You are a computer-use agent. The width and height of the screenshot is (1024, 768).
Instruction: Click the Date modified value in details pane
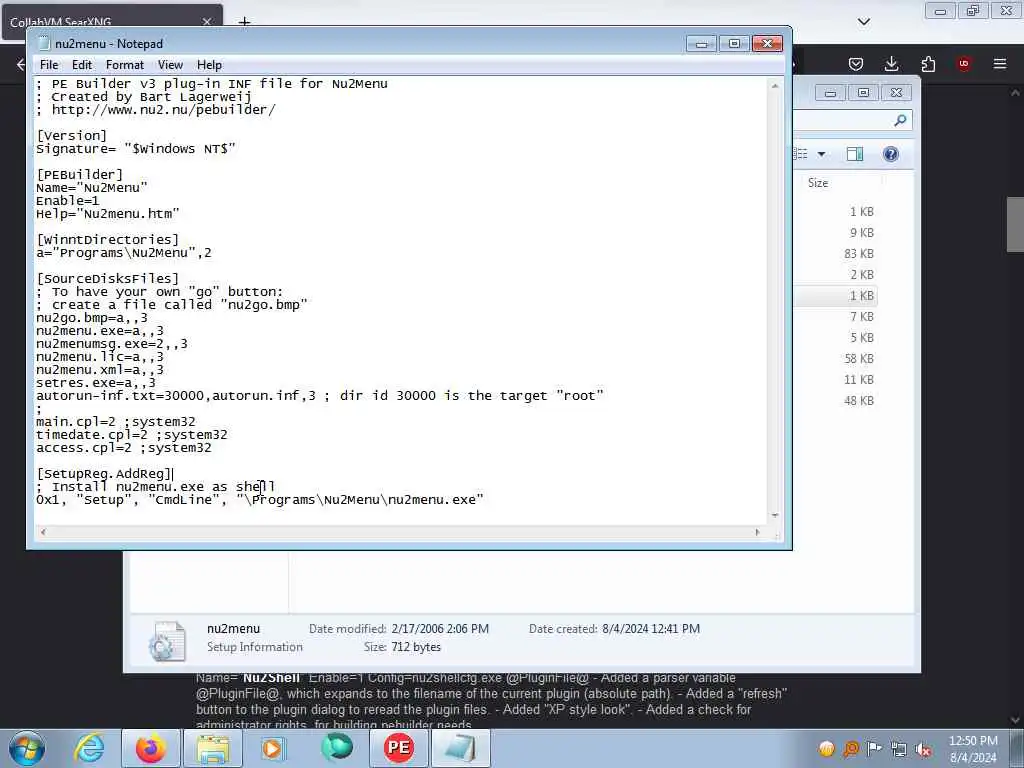440,628
